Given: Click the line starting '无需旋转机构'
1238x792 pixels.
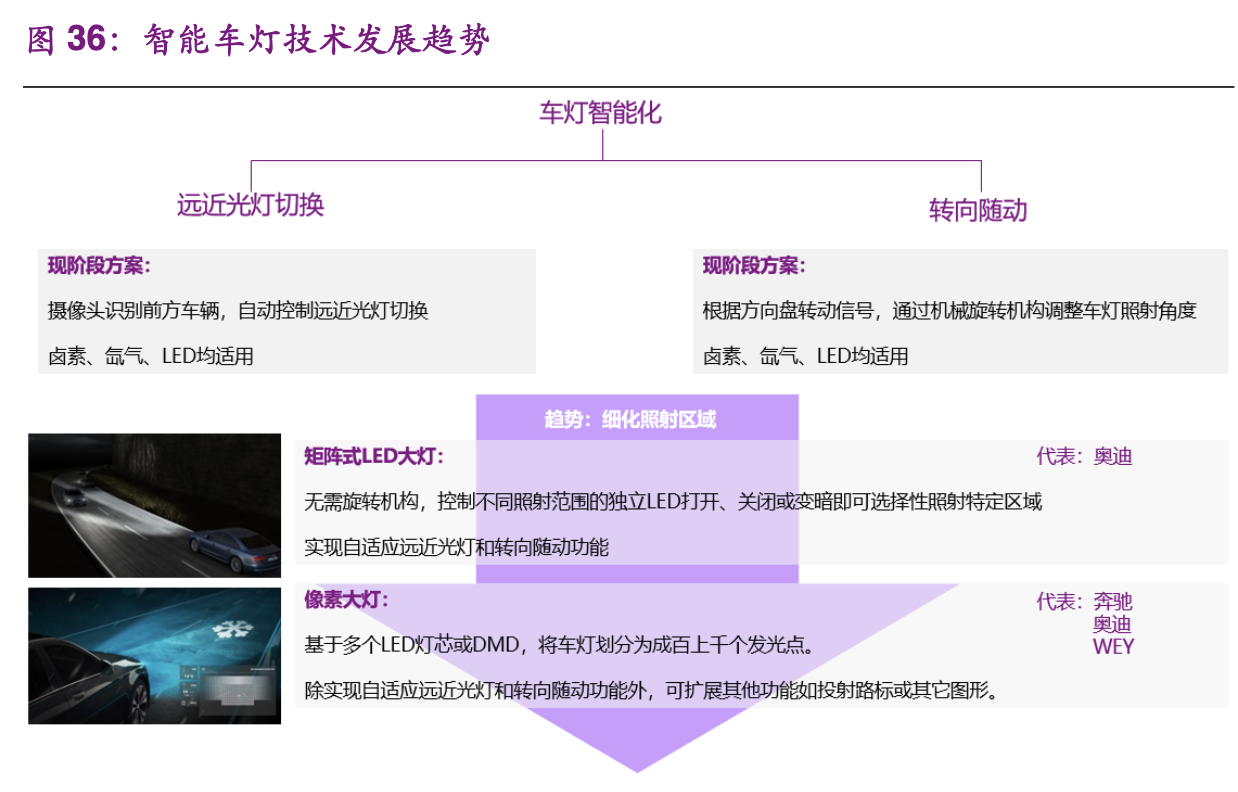Looking at the screenshot, I should point(673,502).
